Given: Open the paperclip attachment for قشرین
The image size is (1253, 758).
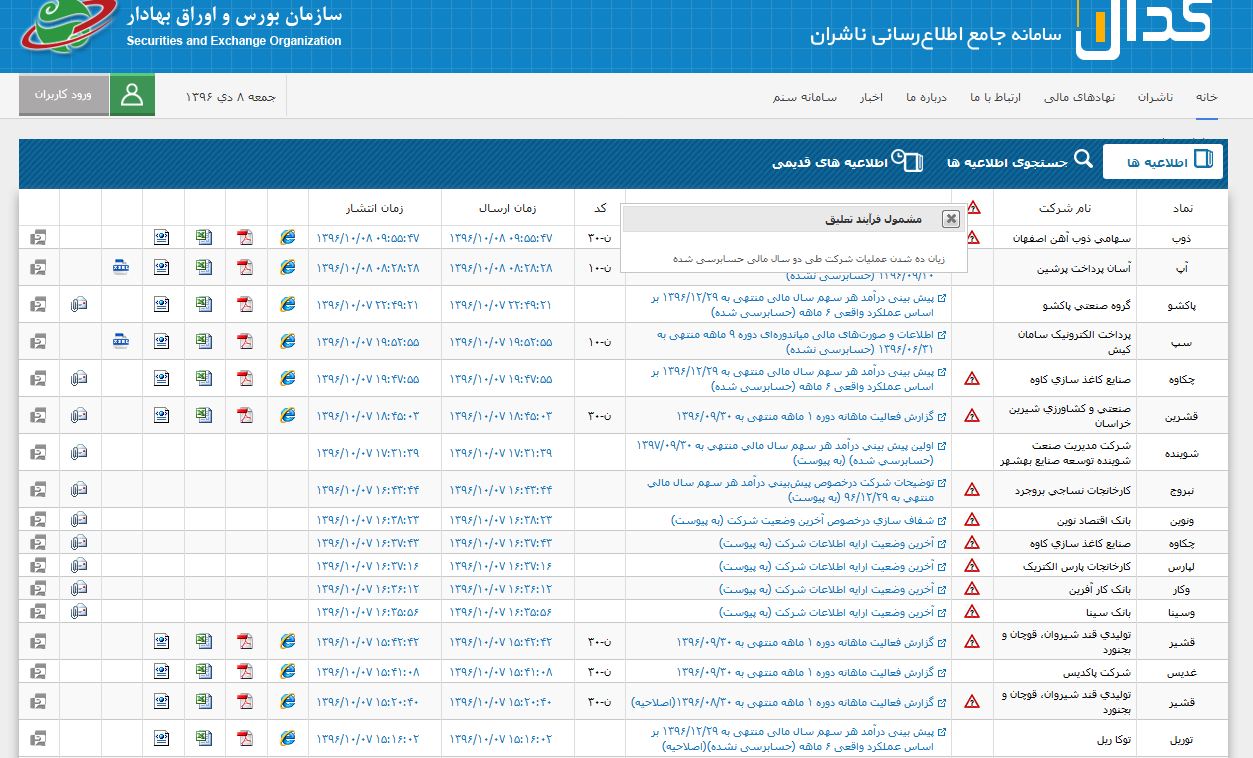Looking at the screenshot, I should pyautogui.click(x=79, y=415).
